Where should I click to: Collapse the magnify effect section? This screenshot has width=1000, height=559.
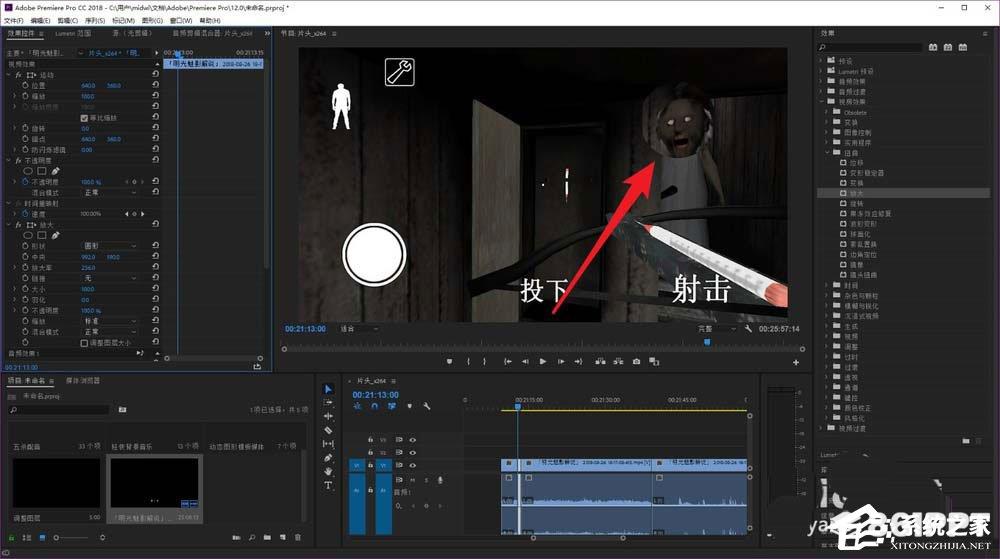9,225
